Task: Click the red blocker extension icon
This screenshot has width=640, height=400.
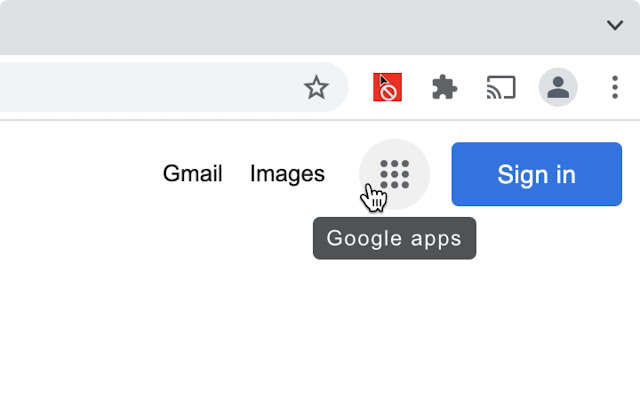Action: click(387, 88)
